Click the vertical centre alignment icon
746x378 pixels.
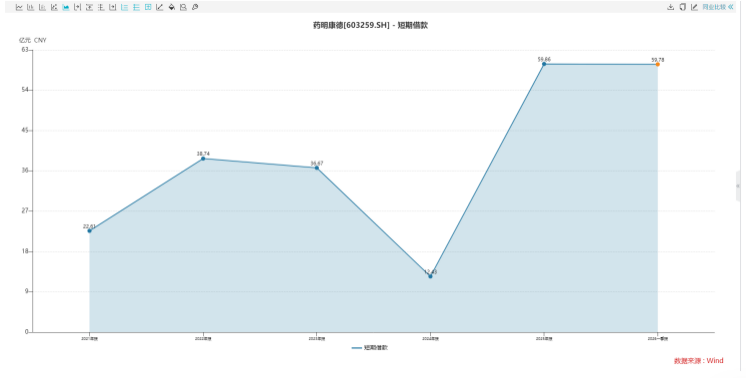tap(89, 7)
